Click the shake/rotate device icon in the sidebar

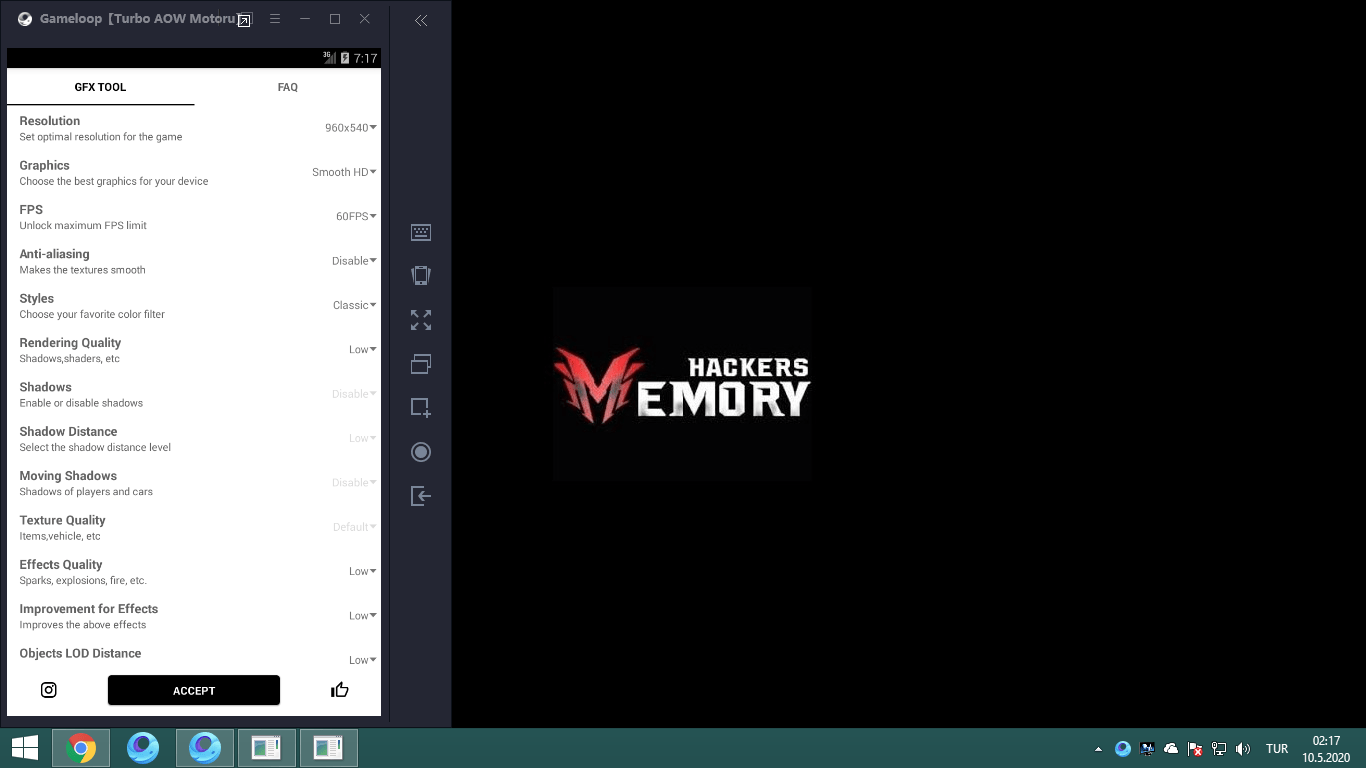coord(421,276)
